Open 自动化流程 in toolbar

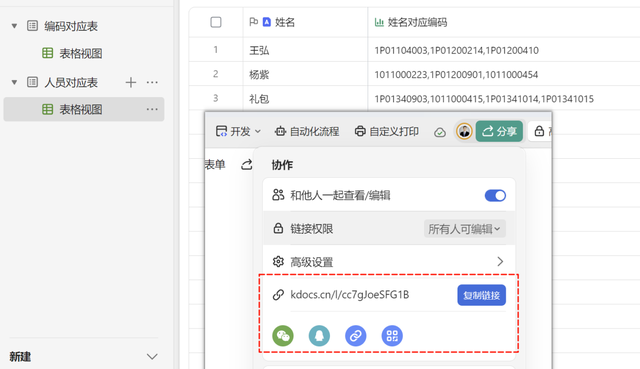[x=307, y=131]
